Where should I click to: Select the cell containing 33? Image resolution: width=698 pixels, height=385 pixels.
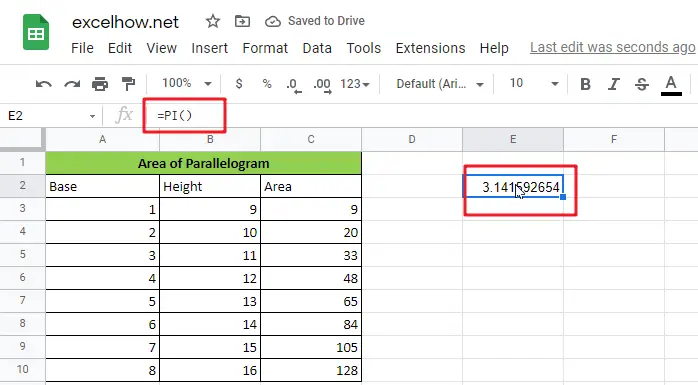click(x=311, y=255)
